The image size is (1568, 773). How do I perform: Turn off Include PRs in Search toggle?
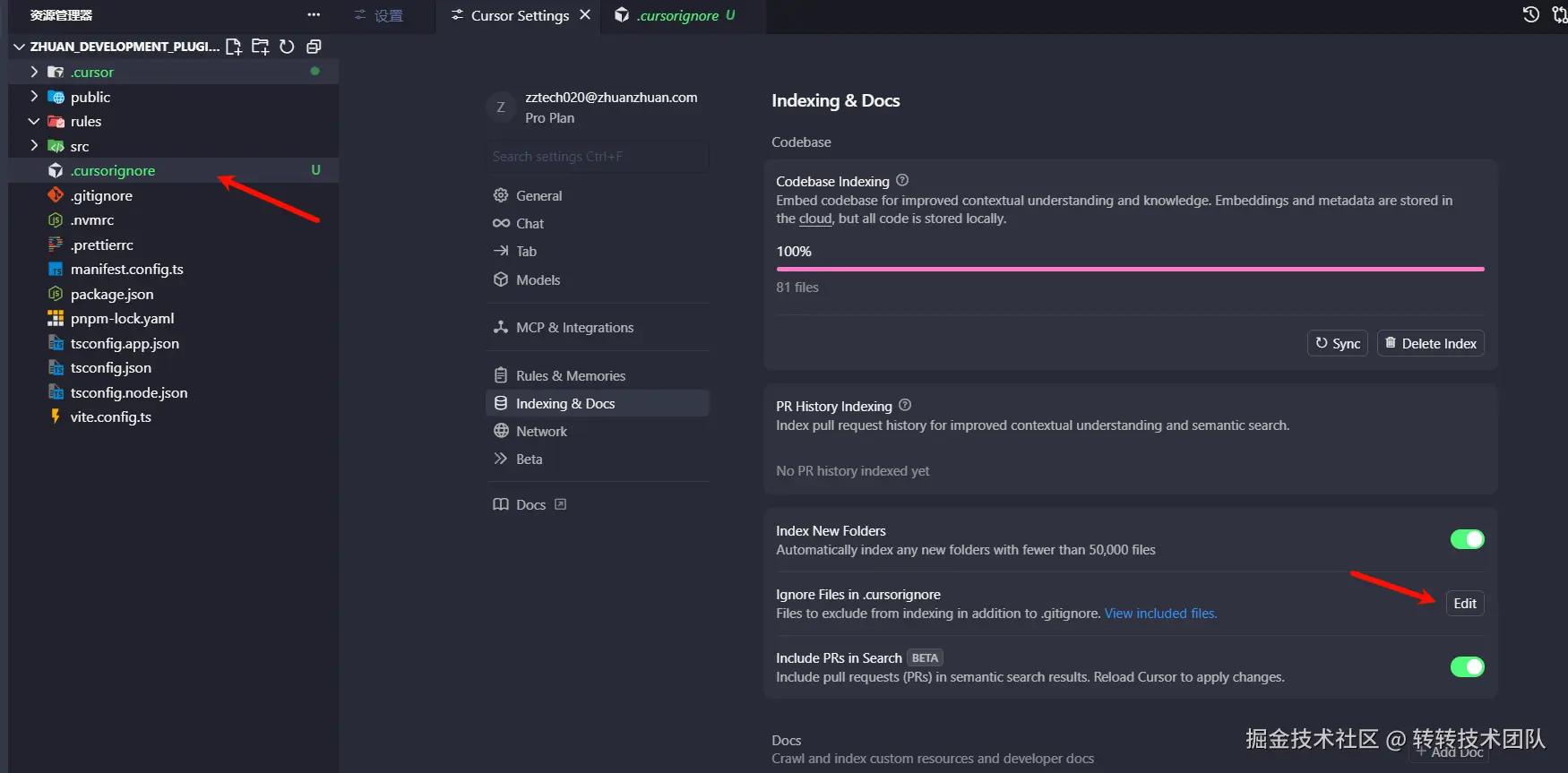click(x=1467, y=666)
